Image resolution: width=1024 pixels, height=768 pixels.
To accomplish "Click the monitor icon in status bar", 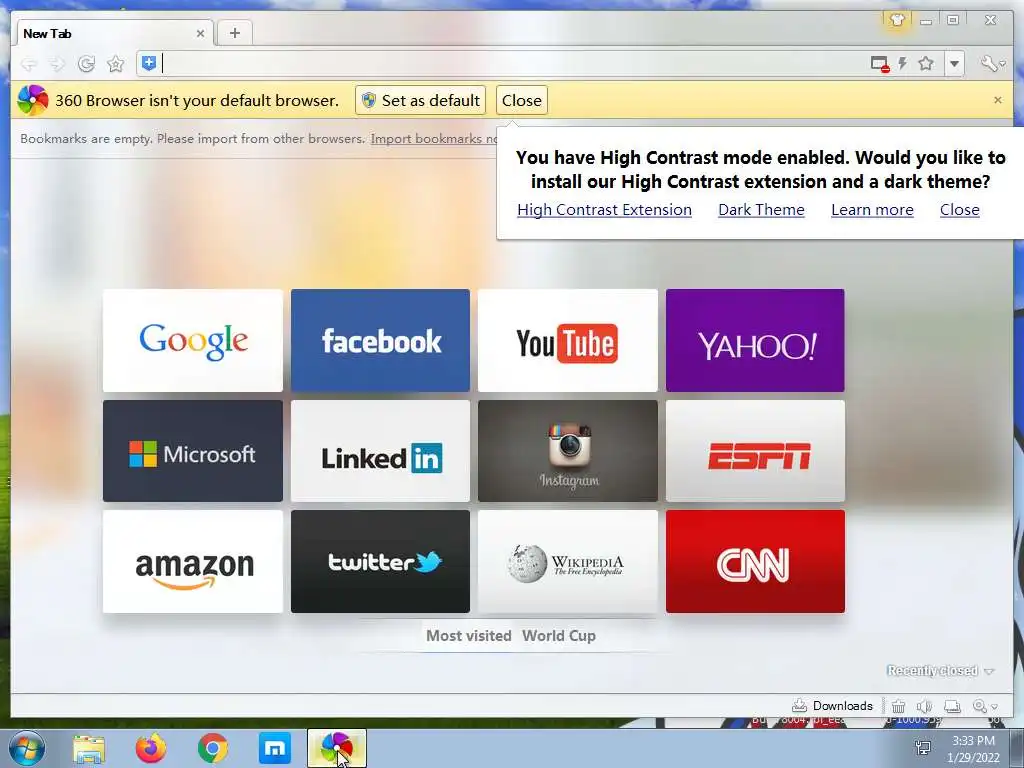I will (953, 706).
